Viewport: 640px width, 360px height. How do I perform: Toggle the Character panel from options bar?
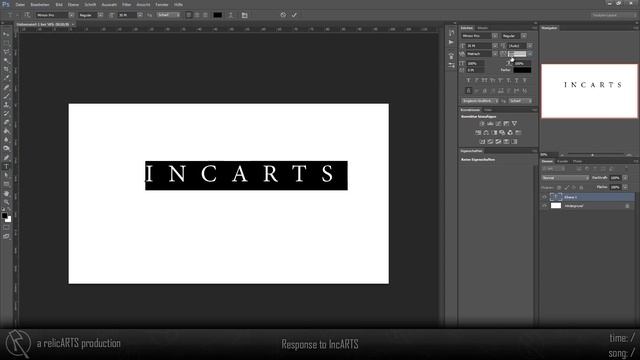[x=244, y=15]
